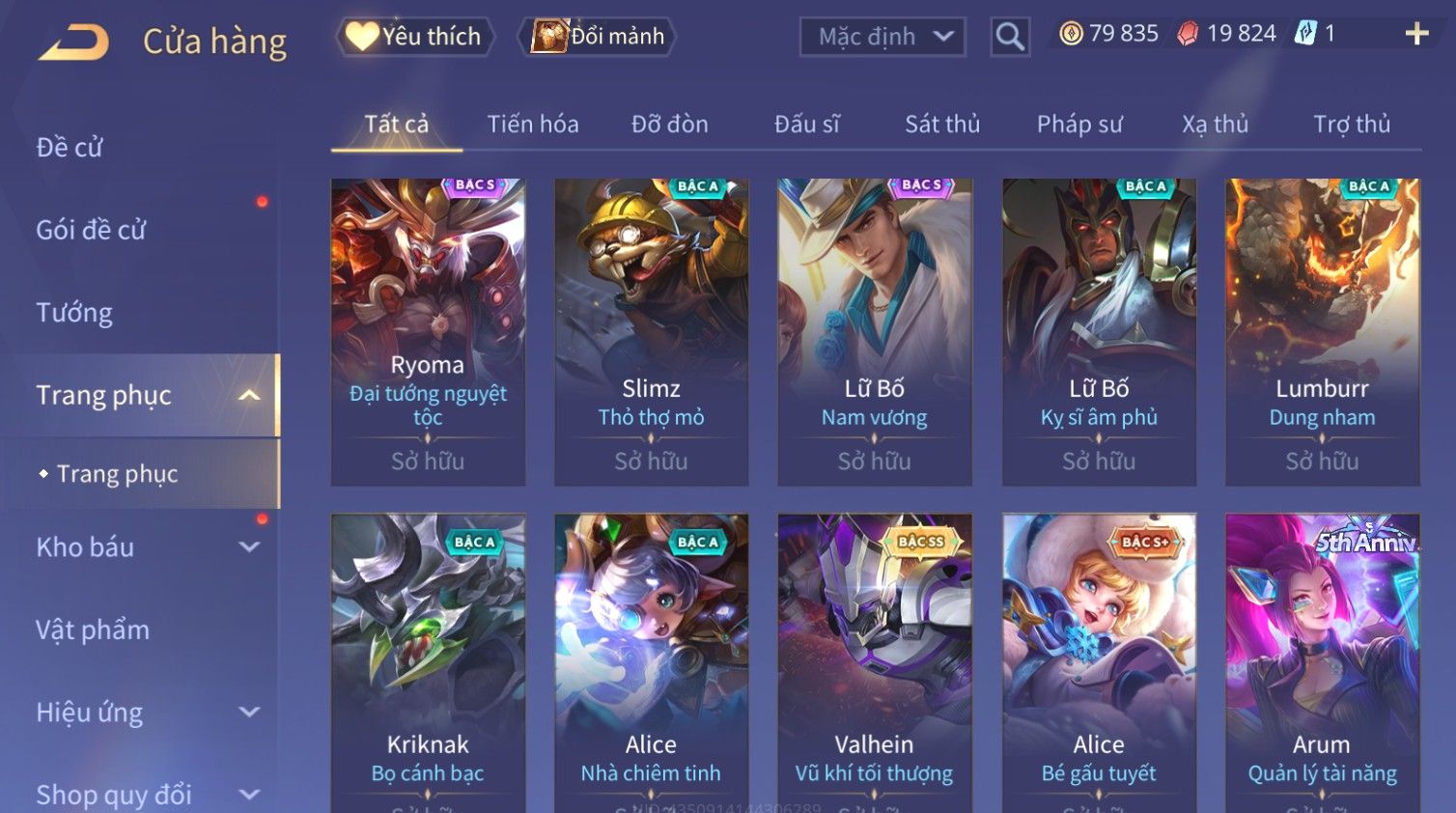Select the Ryoma Đại tướng nguyệt tộc skin
This screenshot has height=813, width=1456.
pos(428,332)
